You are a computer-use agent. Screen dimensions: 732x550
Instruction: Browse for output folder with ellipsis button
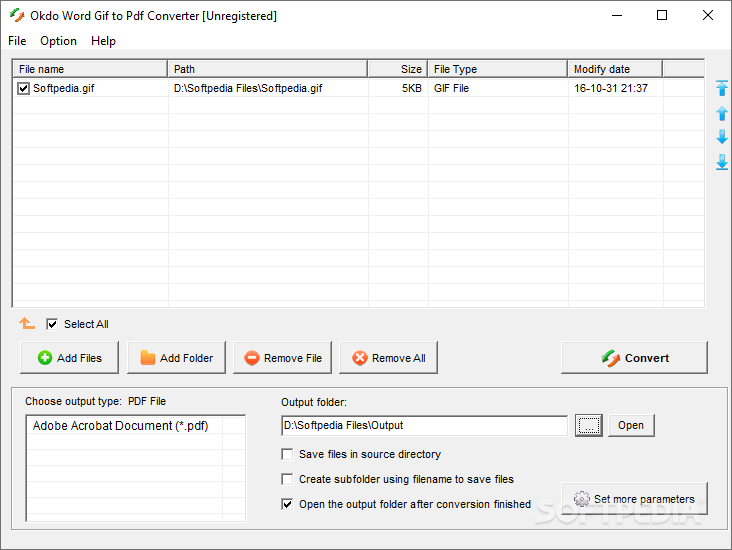(589, 425)
